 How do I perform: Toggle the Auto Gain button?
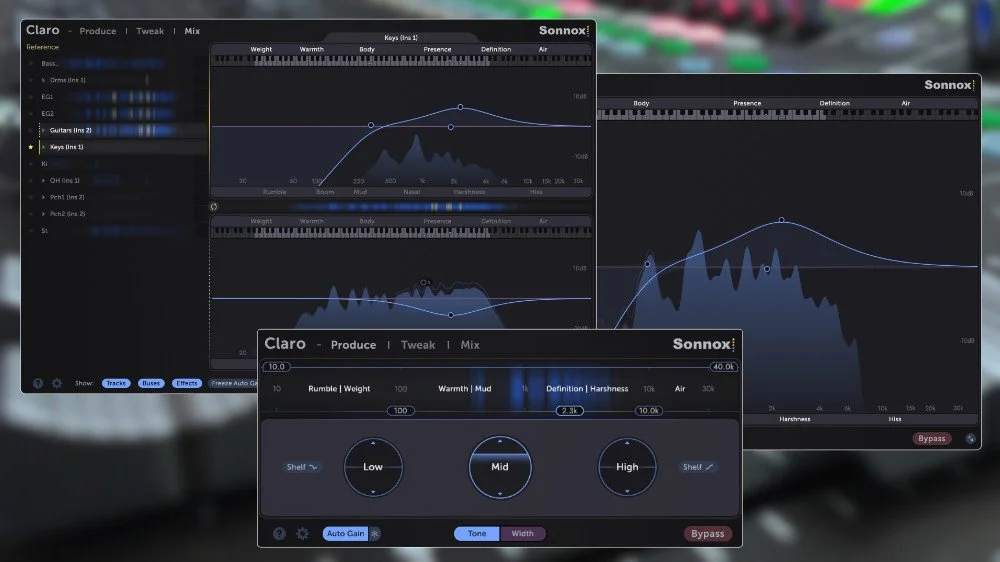click(346, 533)
